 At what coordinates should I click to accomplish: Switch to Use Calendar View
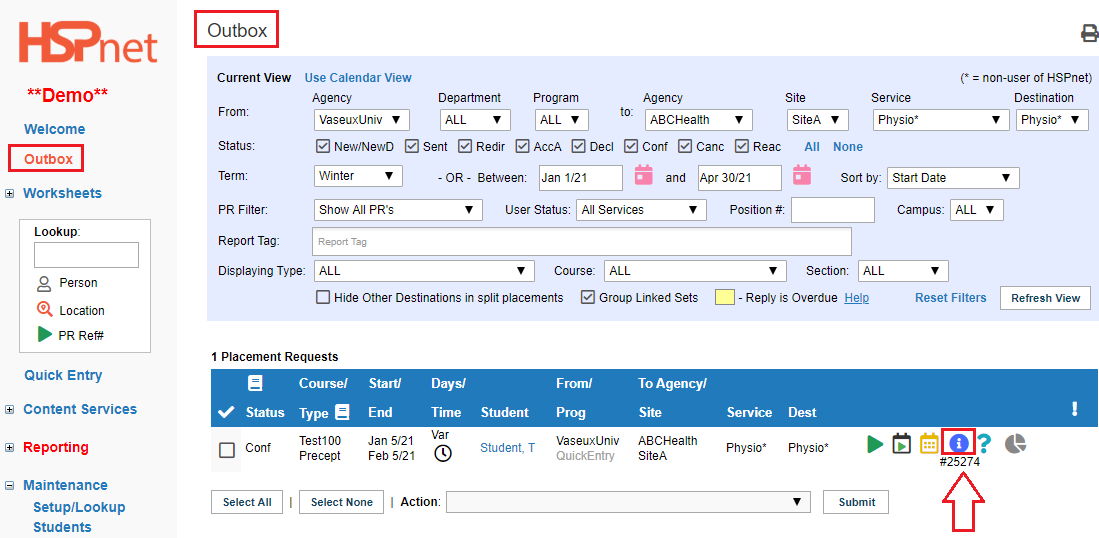358,78
